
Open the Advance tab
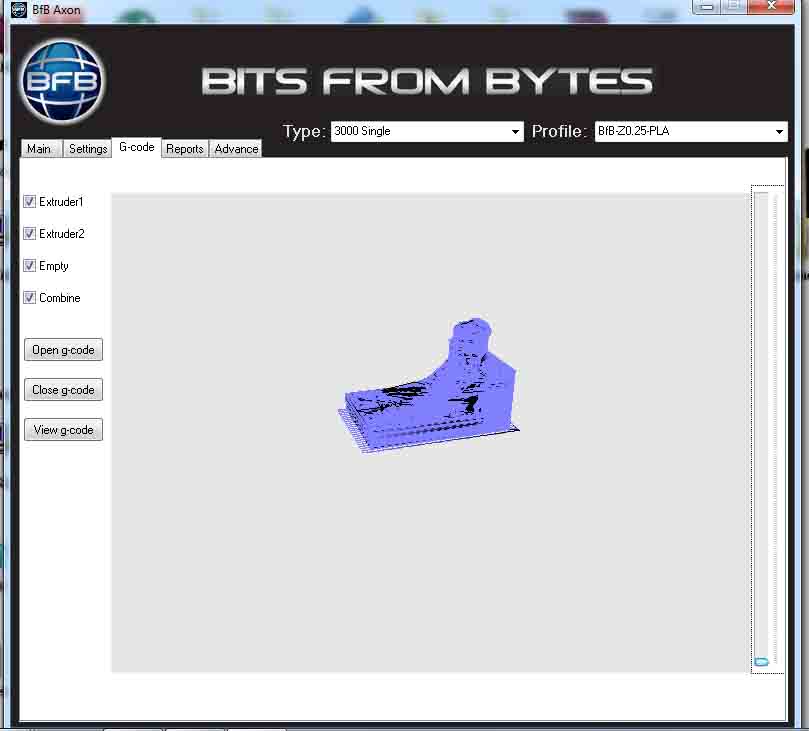tap(236, 149)
